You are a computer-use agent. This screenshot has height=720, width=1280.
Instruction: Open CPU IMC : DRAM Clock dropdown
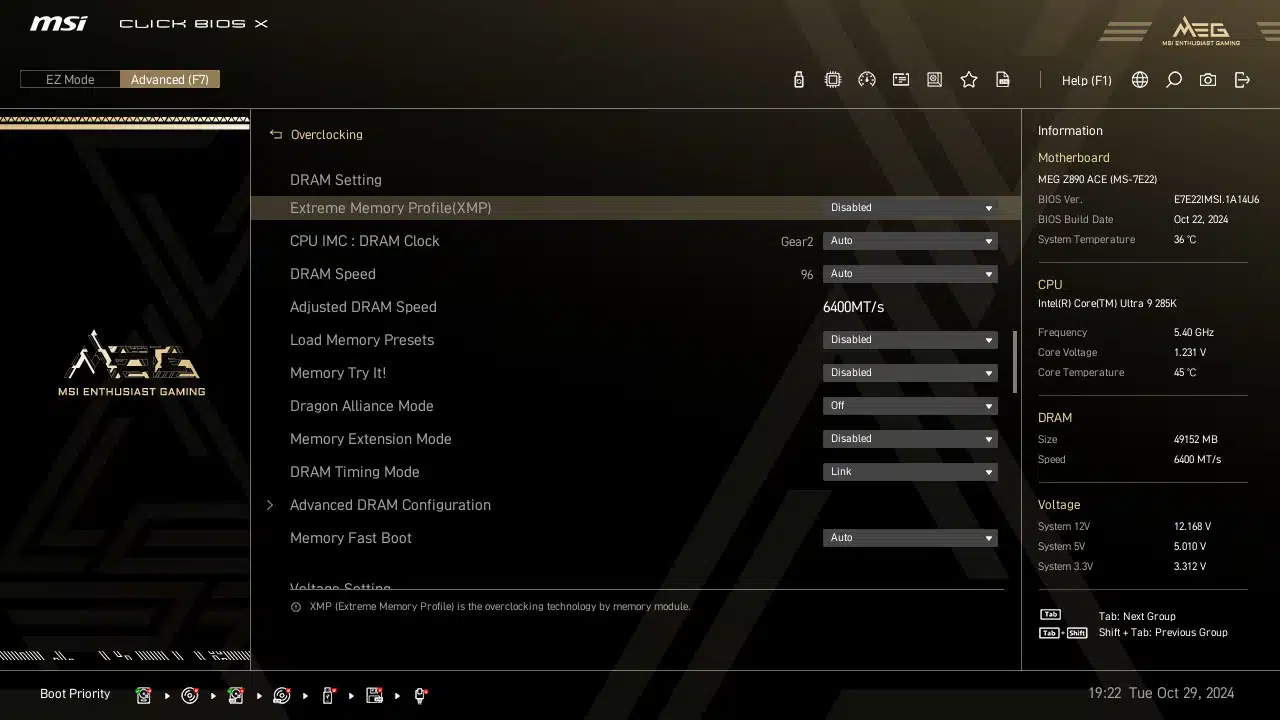click(x=910, y=241)
